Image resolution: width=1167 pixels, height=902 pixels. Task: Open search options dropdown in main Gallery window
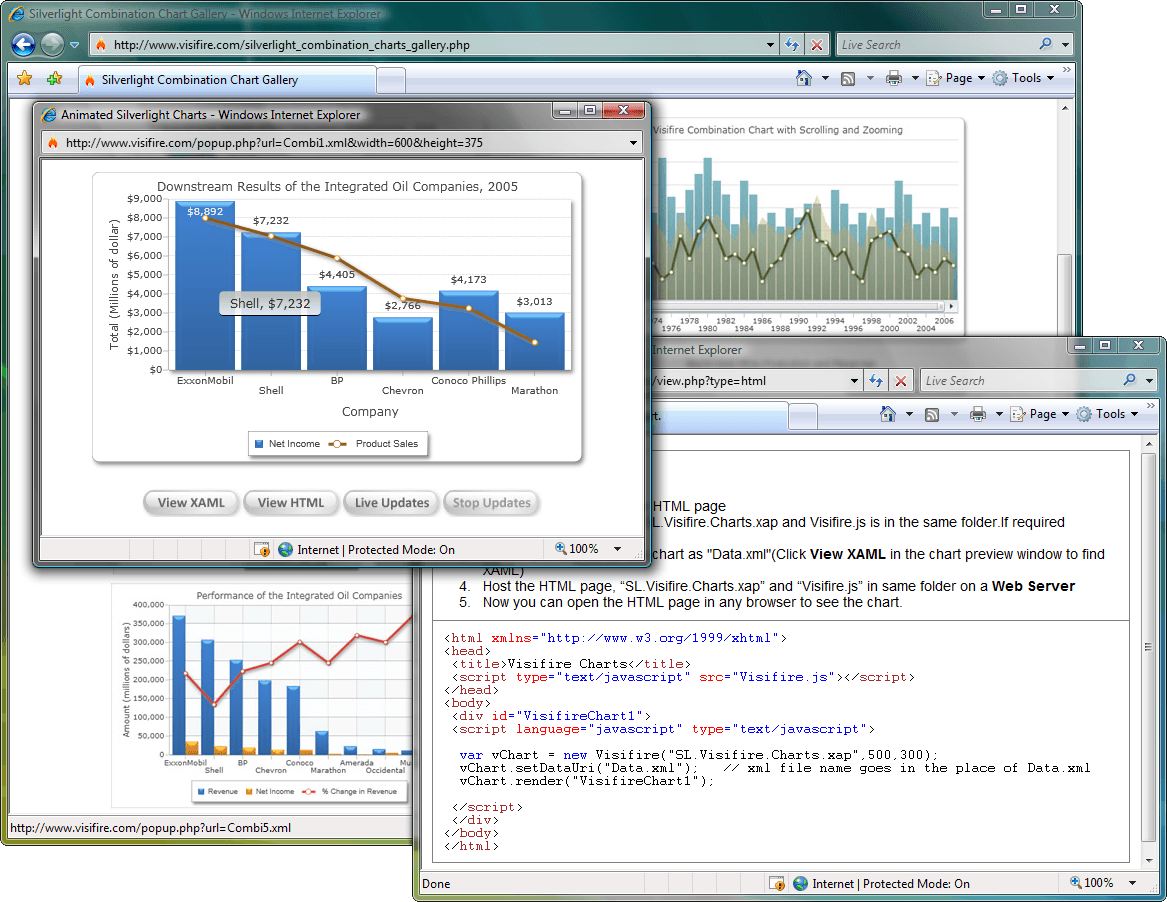1065,45
